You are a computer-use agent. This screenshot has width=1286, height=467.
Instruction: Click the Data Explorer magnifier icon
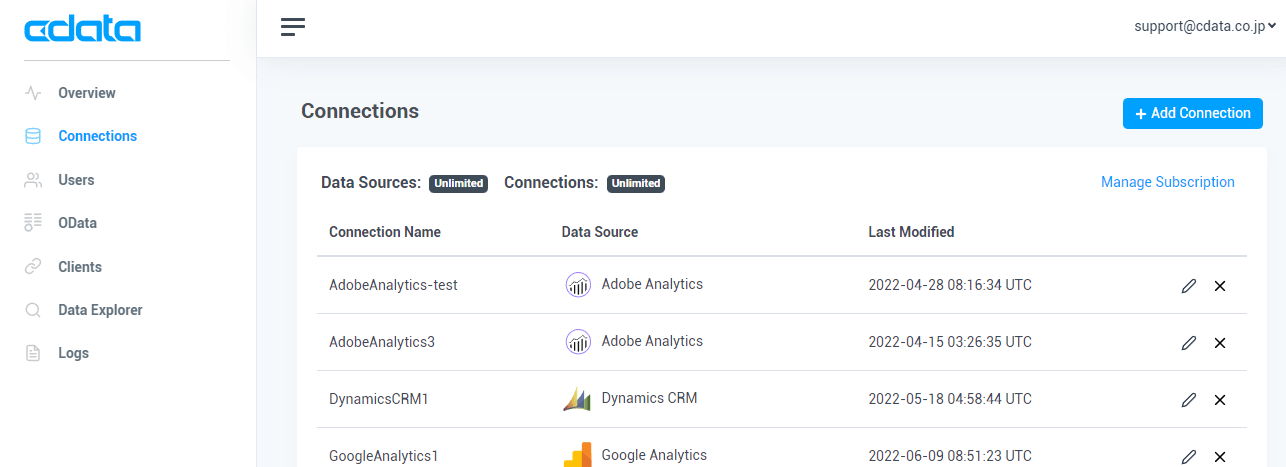[x=33, y=310]
